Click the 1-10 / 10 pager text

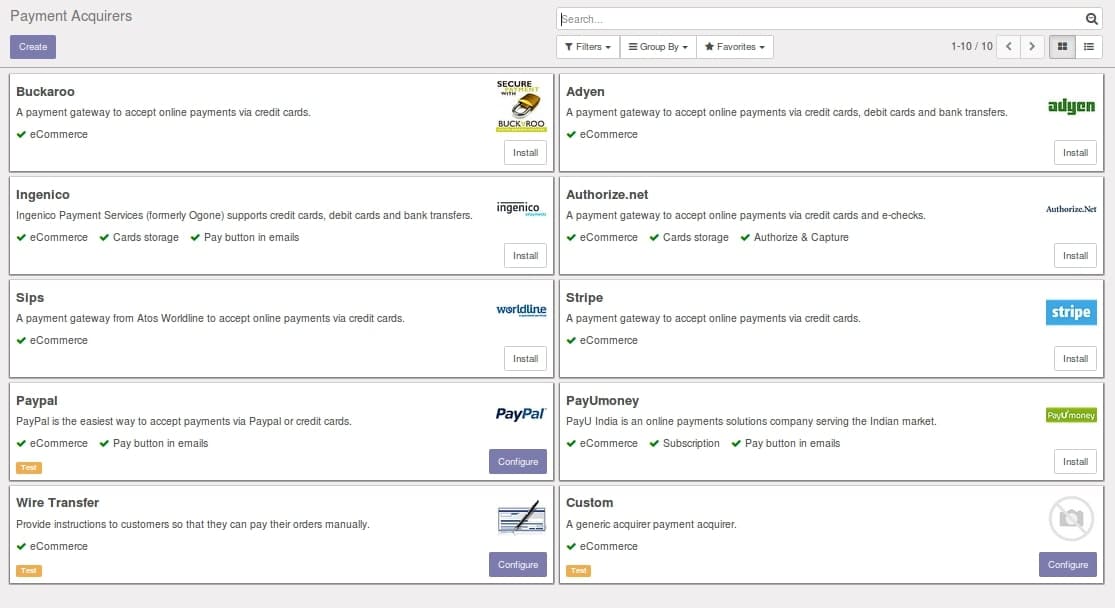coord(971,46)
